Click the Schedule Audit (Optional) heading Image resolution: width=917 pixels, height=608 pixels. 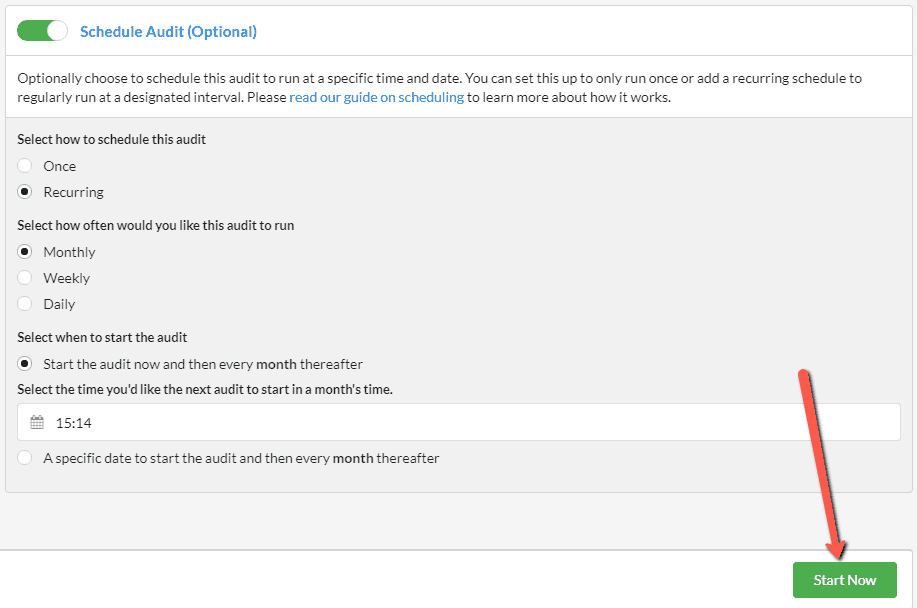[x=168, y=32]
